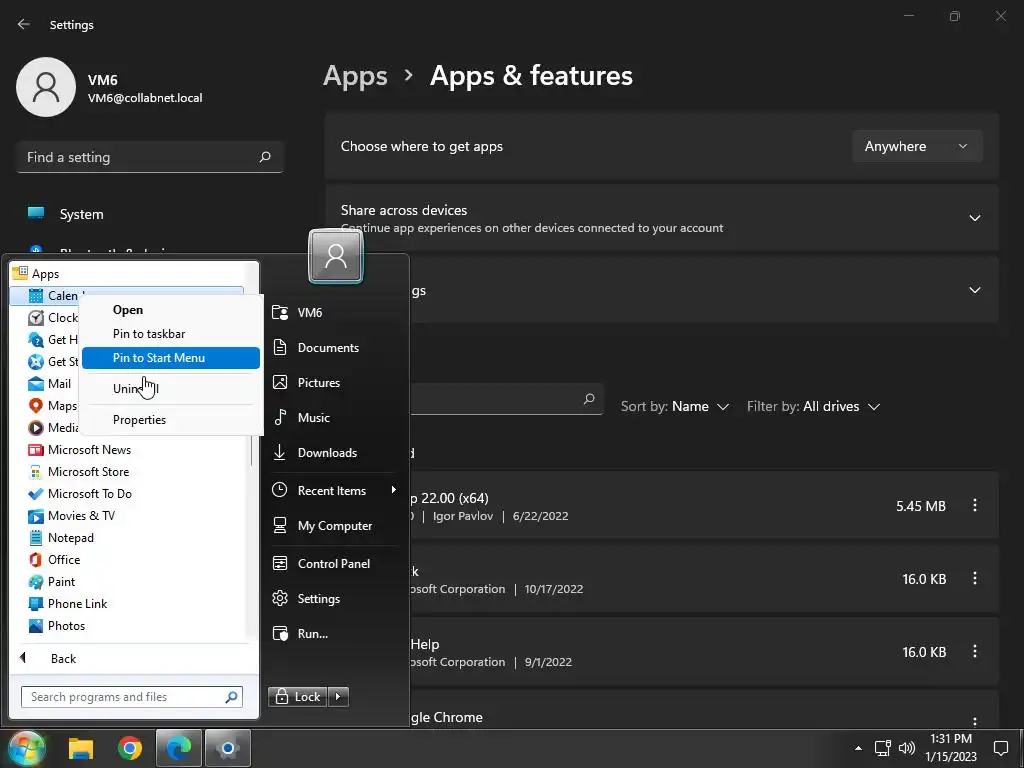
Task: Open the Office app icon
Action: (36, 560)
